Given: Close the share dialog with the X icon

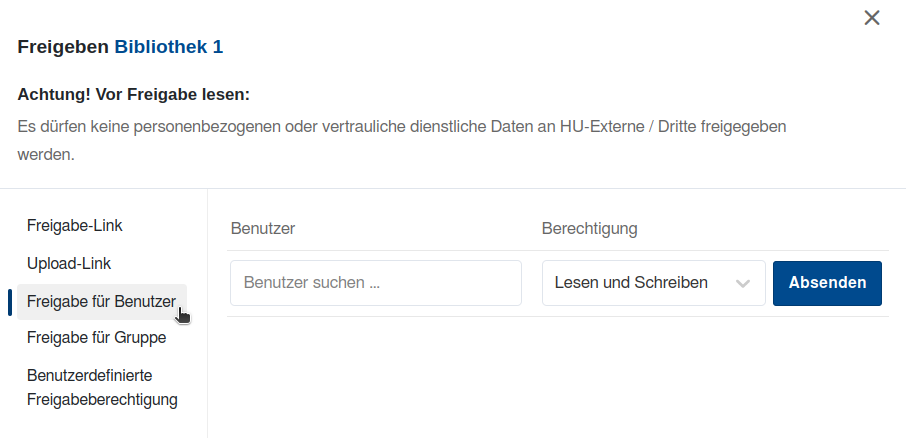Looking at the screenshot, I should (x=872, y=18).
